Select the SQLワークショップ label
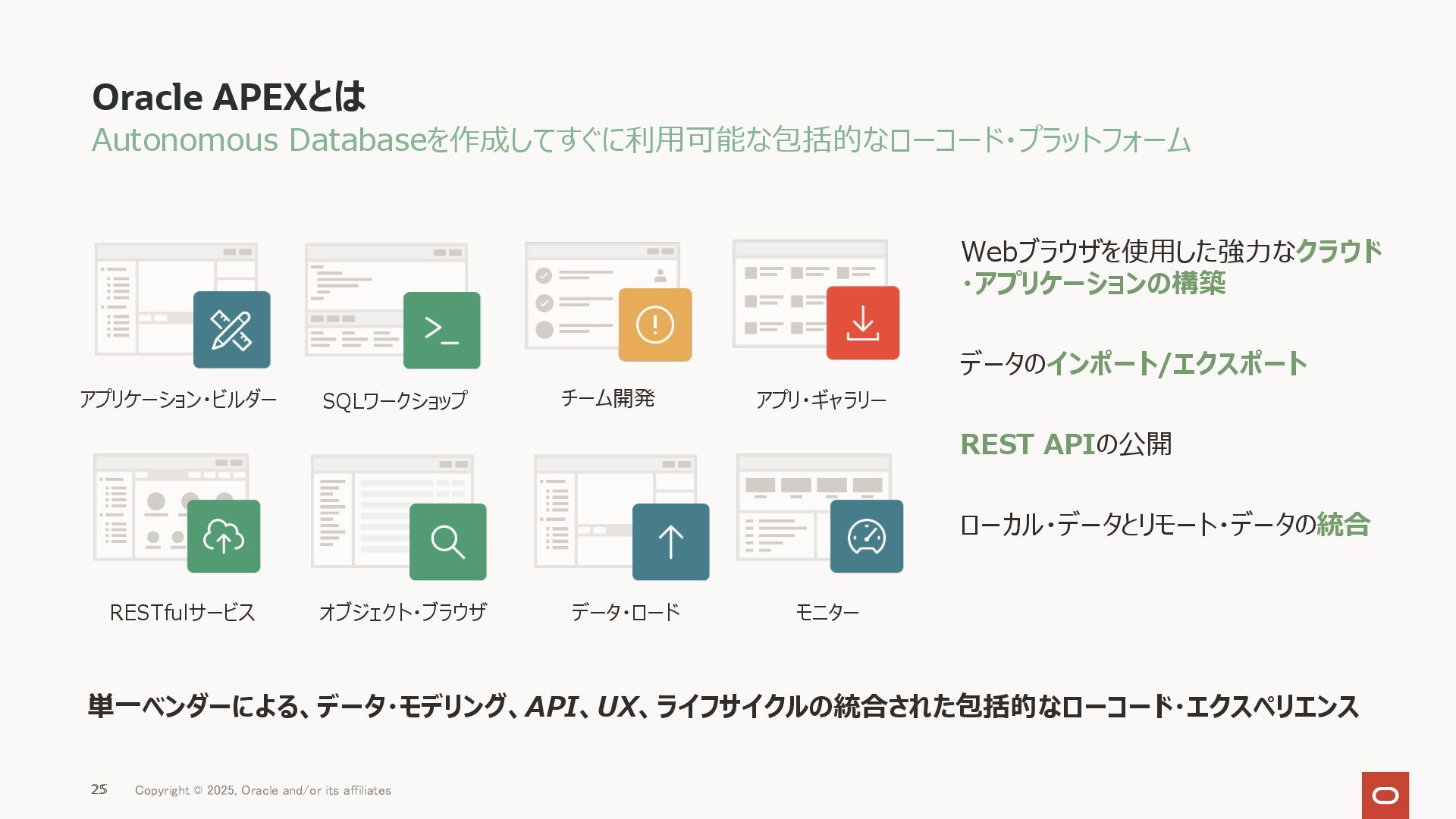Image resolution: width=1456 pixels, height=819 pixels. tap(394, 400)
